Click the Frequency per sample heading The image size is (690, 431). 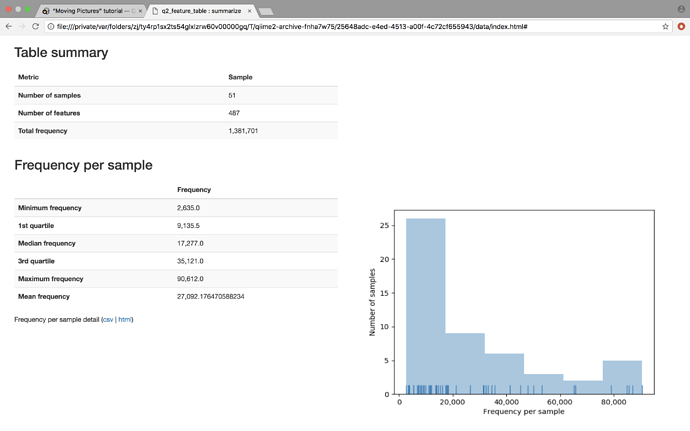coord(83,165)
